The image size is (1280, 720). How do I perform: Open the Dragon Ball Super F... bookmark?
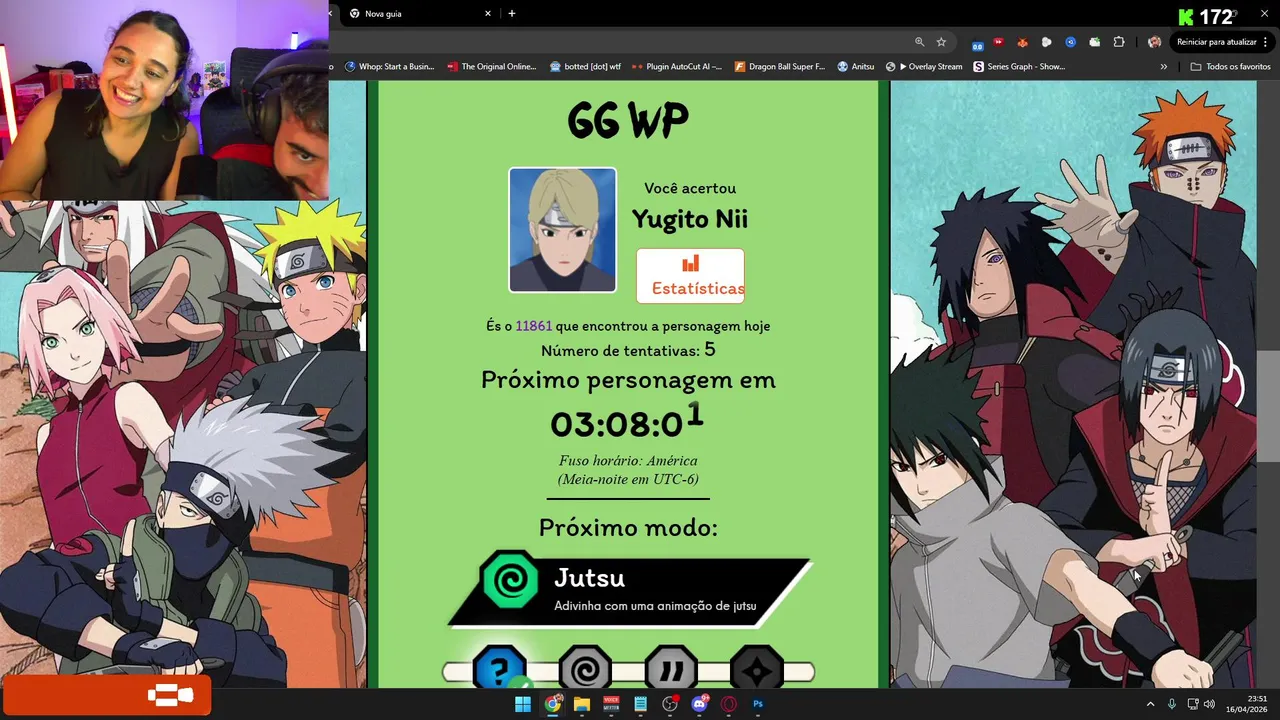780,67
